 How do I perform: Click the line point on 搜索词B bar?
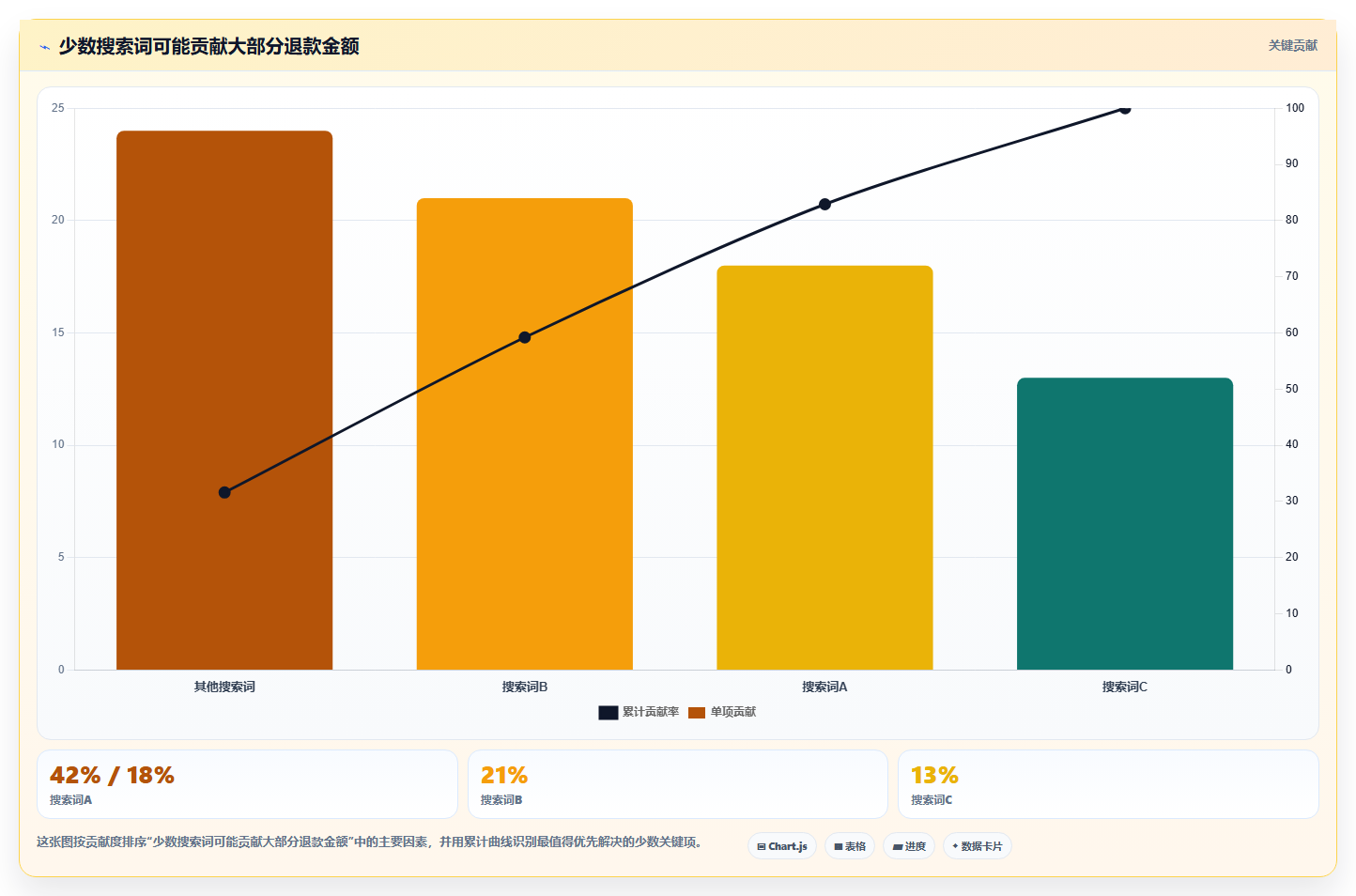coord(525,337)
